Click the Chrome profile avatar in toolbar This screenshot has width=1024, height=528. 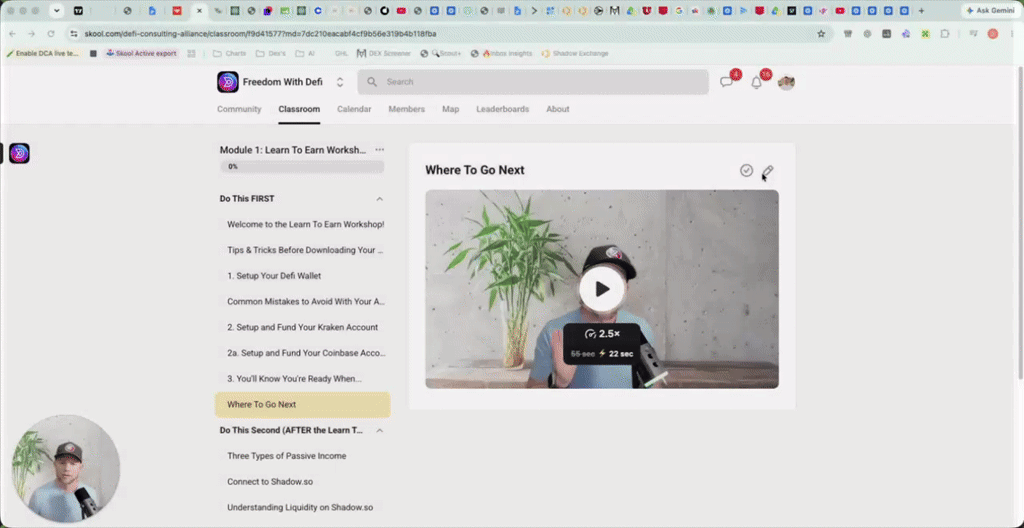(993, 34)
